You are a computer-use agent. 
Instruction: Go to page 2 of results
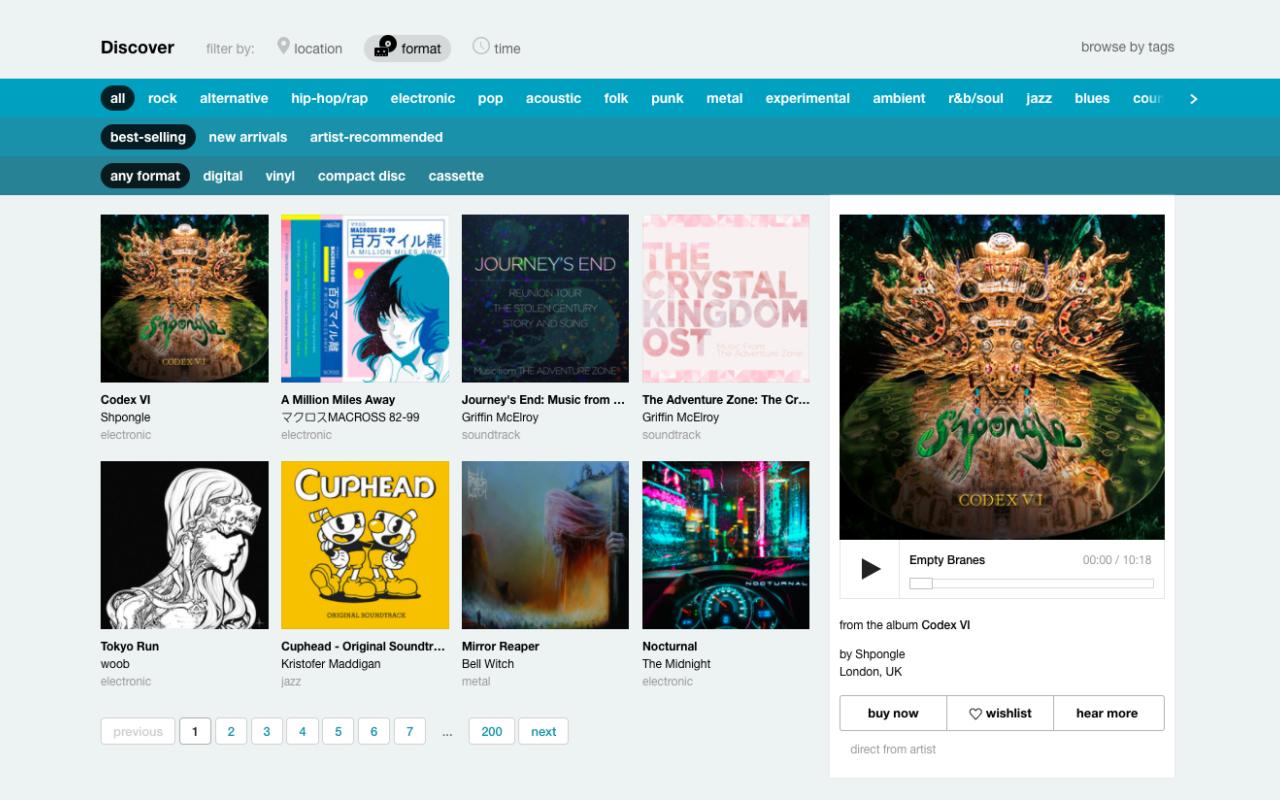tap(231, 732)
